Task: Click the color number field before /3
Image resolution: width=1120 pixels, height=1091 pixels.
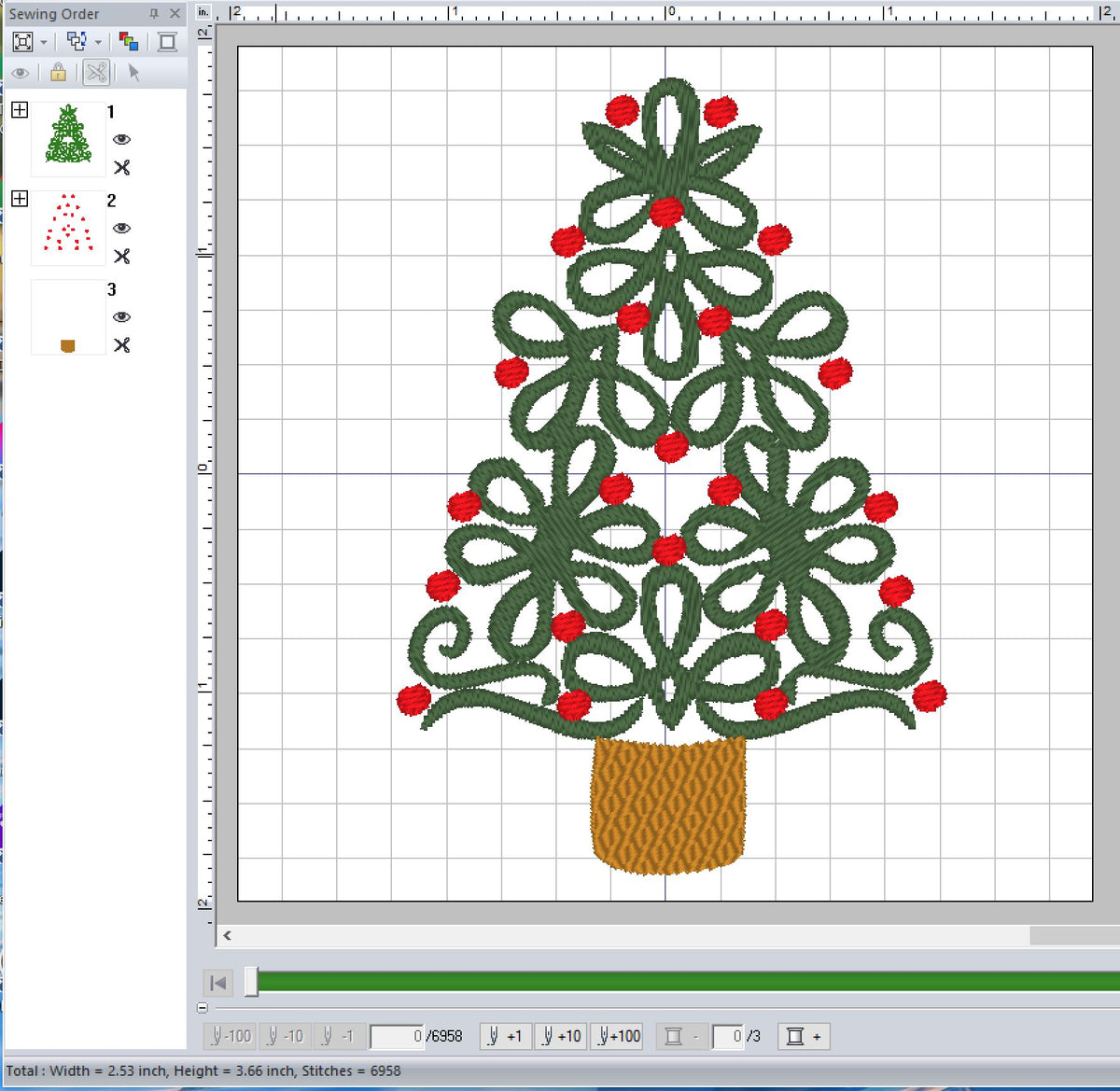Action: [x=728, y=1036]
